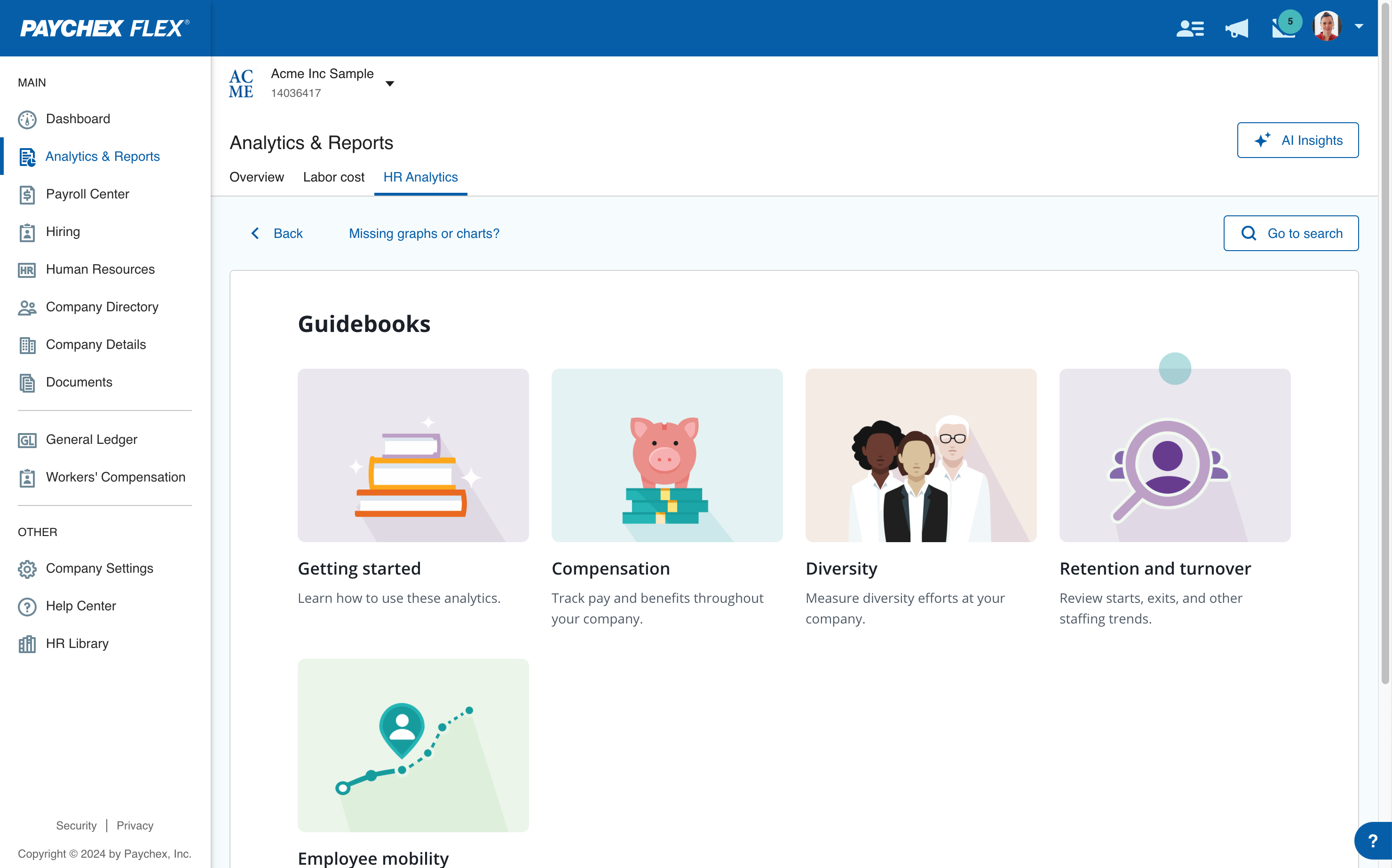The width and height of the screenshot is (1392, 868).
Task: Open the Getting started guidebook thumbnail
Action: point(413,455)
